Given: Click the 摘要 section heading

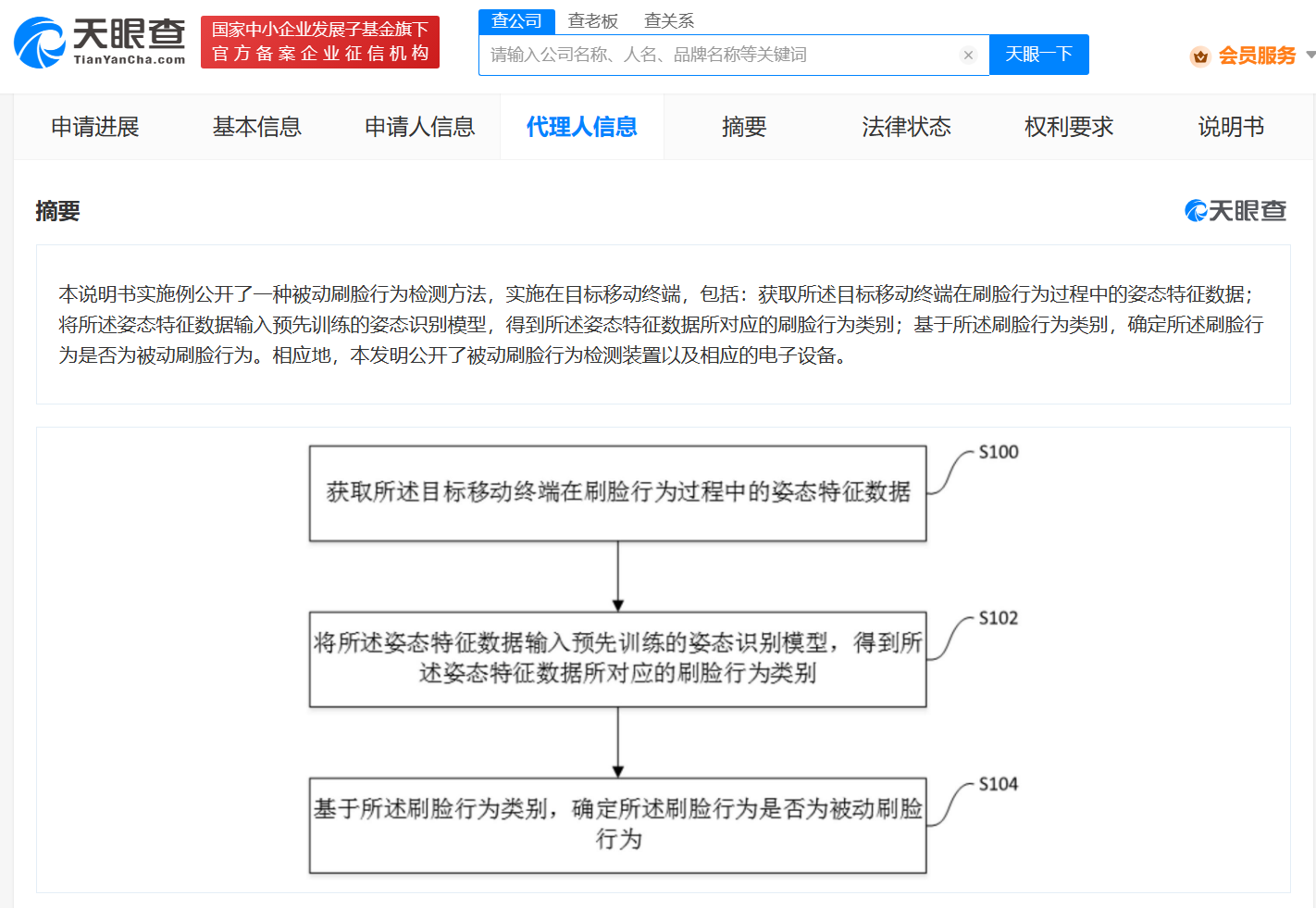Looking at the screenshot, I should point(57,211).
